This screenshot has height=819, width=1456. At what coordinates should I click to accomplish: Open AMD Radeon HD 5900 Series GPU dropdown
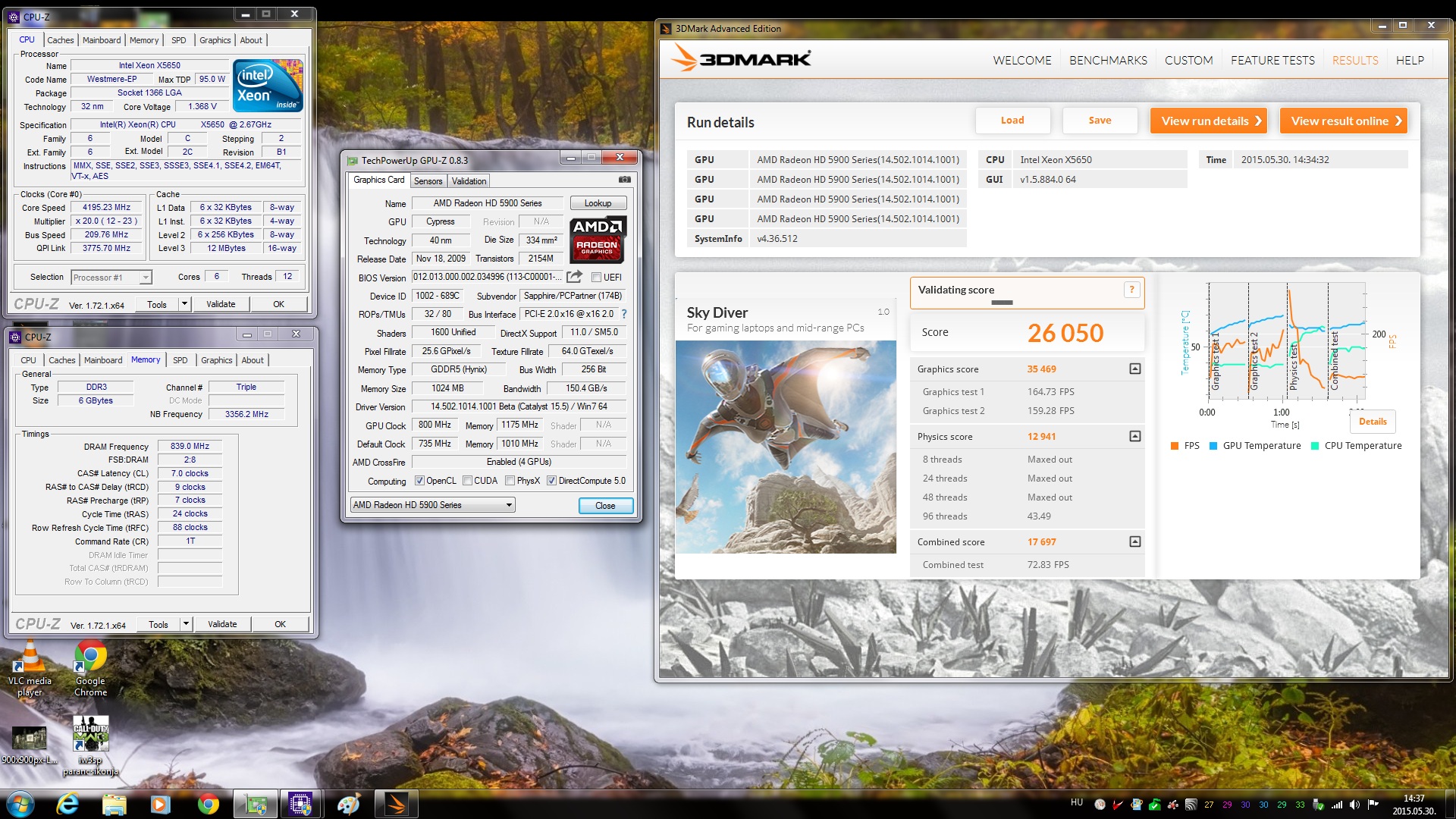pyautogui.click(x=432, y=505)
